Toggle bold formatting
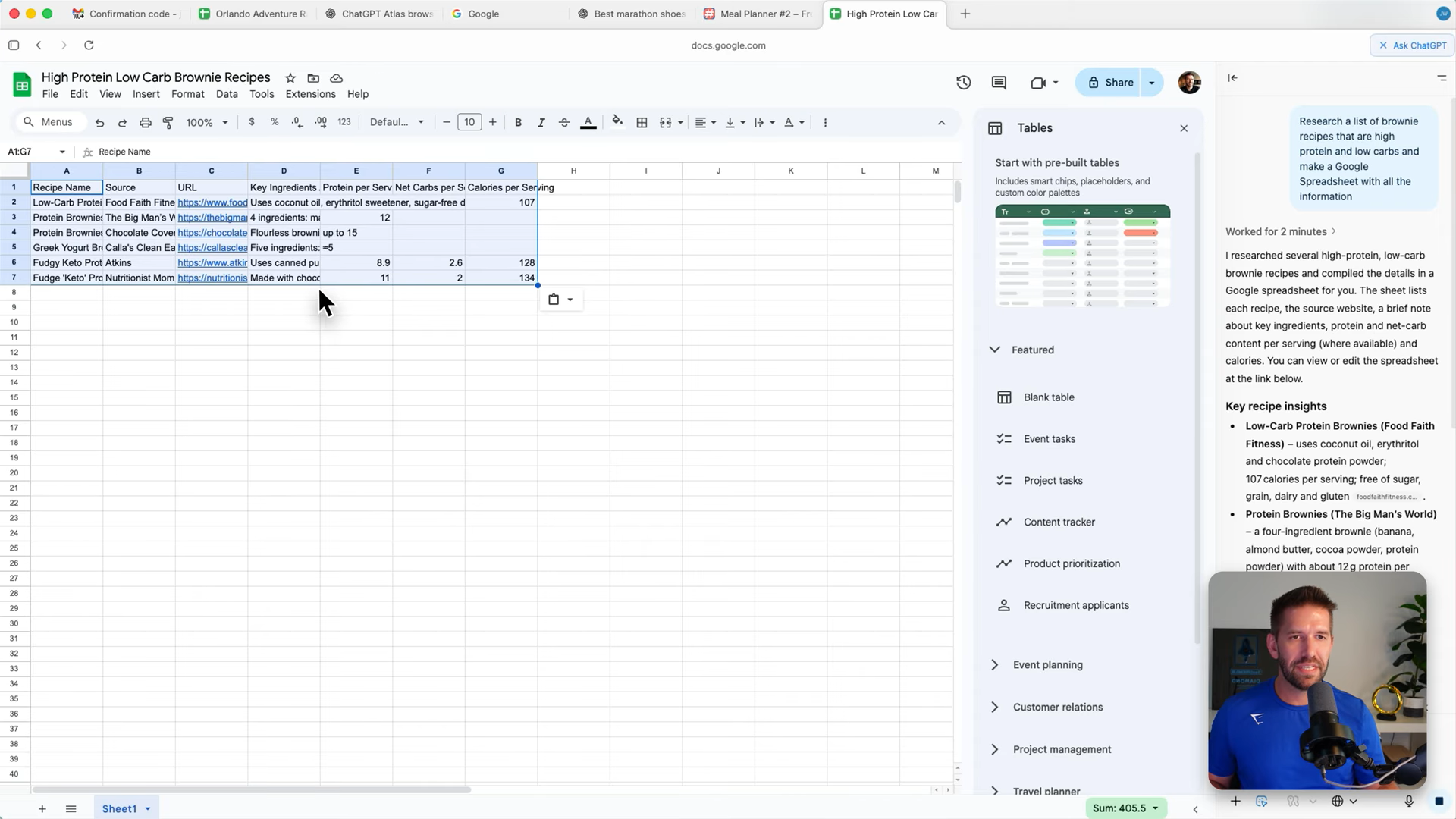1456x819 pixels. point(518,122)
